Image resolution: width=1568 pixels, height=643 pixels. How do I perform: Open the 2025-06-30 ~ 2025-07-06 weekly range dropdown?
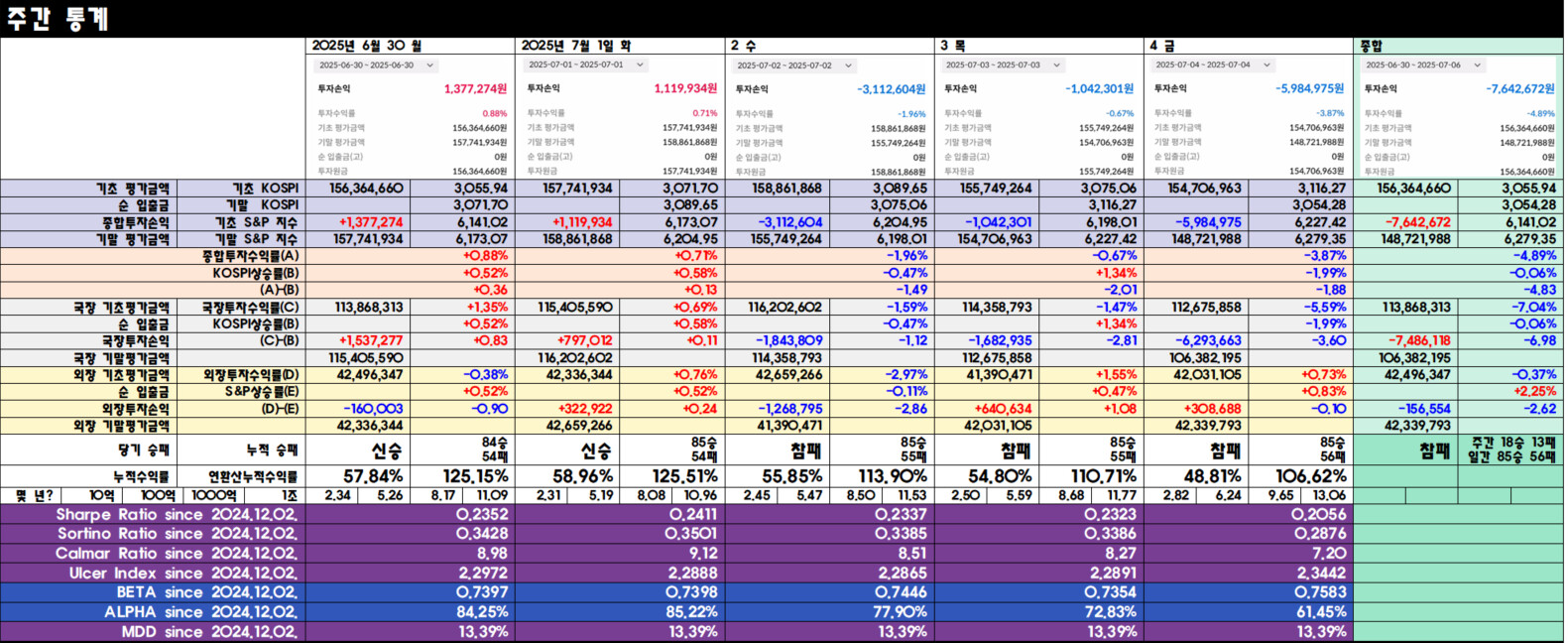[x=1423, y=65]
